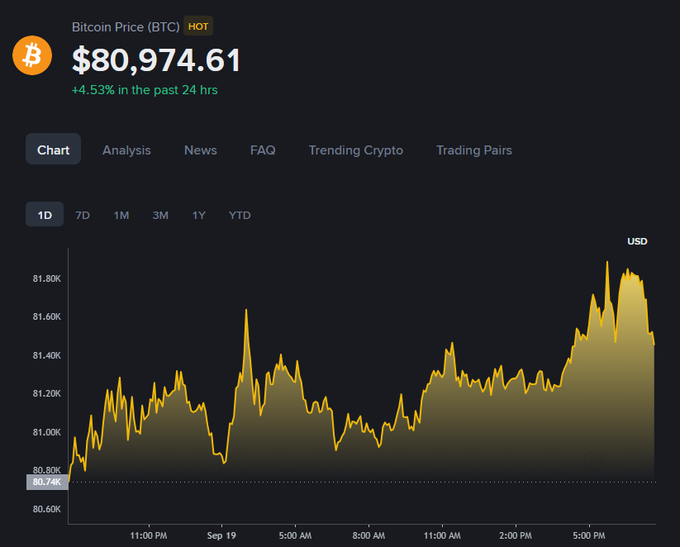Go to the FAQ tab
This screenshot has height=547, width=680.
[x=263, y=150]
